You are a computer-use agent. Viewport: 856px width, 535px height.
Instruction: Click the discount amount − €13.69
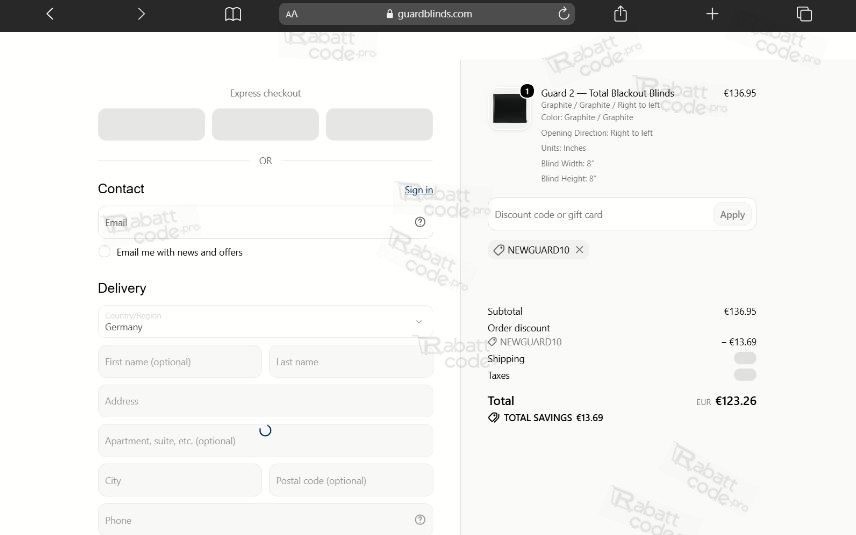[x=739, y=342]
